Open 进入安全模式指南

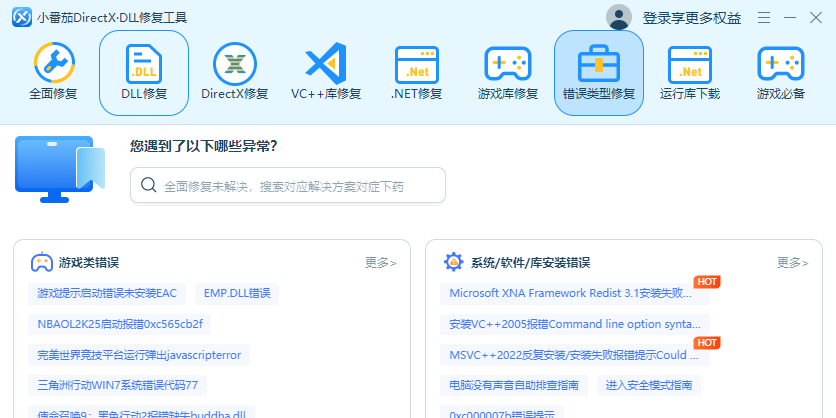[x=649, y=385]
